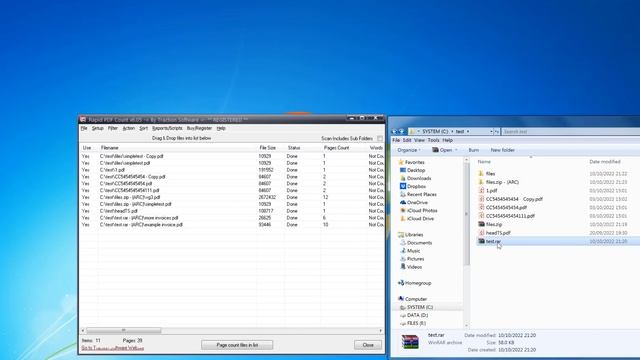The image size is (640, 360).
Task: Select SYSTEM (C:) drive in sidebar
Action: (x=420, y=307)
